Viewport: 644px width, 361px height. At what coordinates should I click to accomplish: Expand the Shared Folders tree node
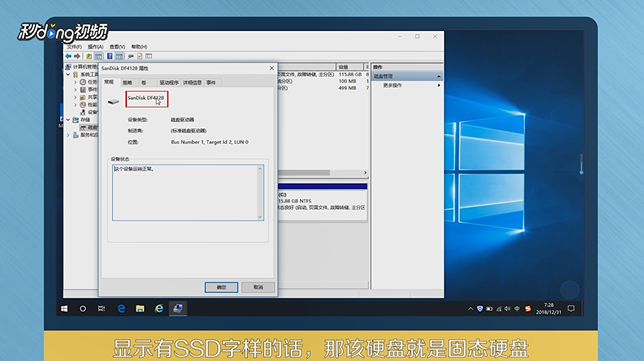pos(76,97)
